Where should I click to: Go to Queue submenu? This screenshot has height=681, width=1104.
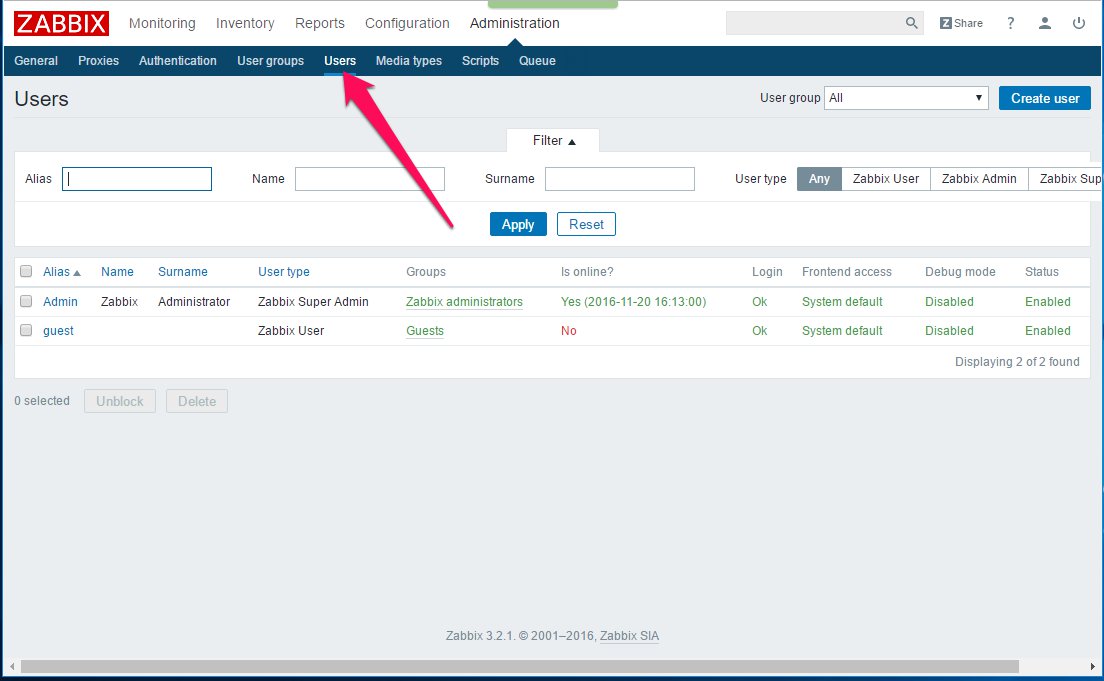coord(537,61)
